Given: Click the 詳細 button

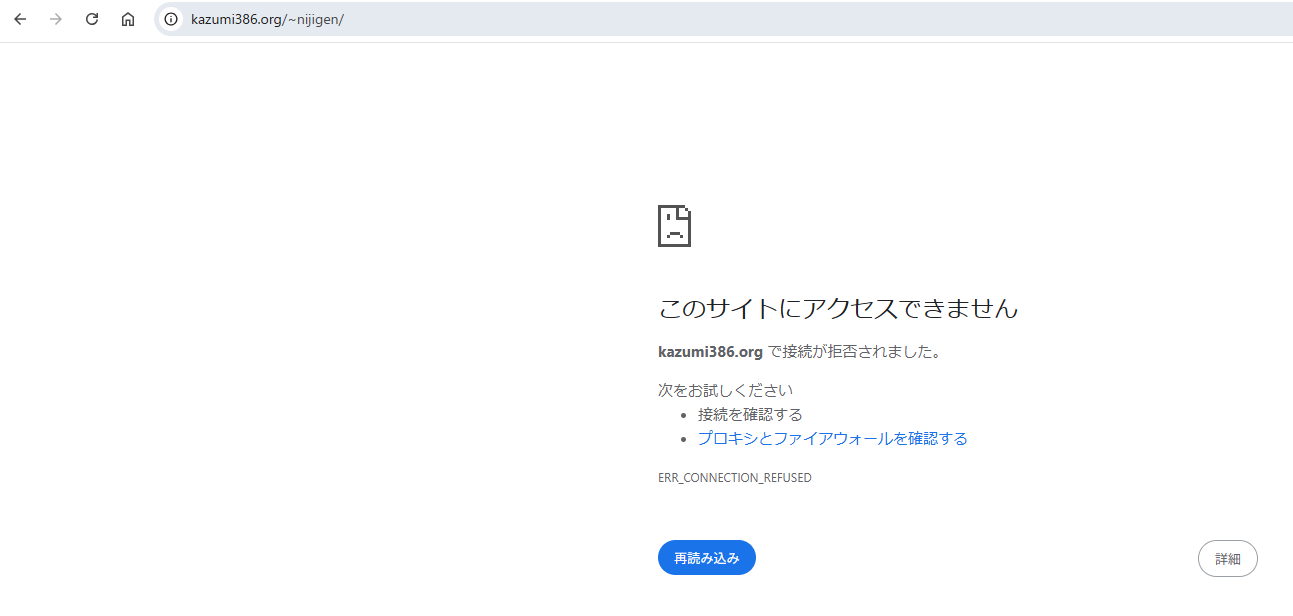Looking at the screenshot, I should coord(1227,558).
